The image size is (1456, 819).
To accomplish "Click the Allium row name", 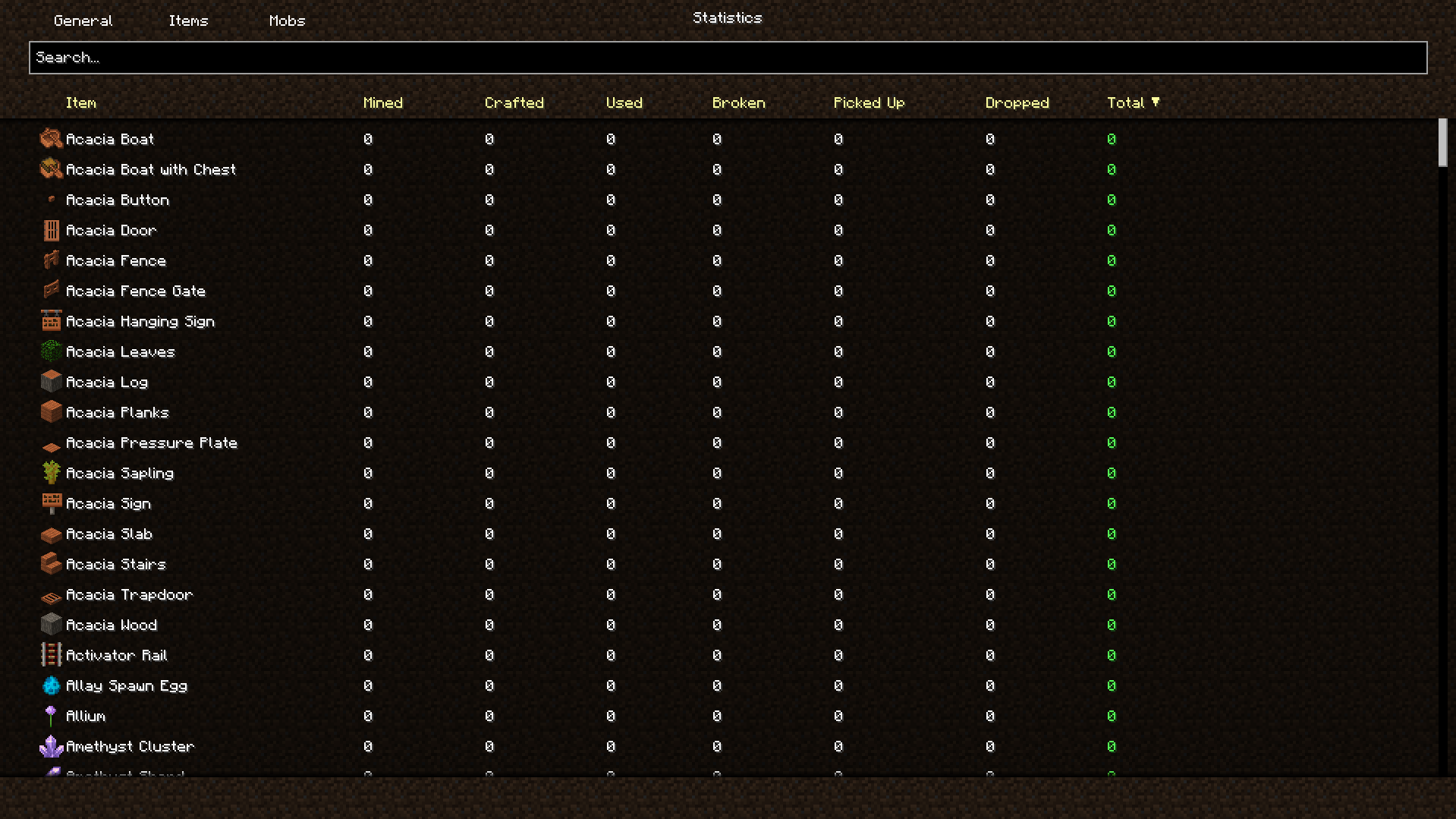I will 86,716.
